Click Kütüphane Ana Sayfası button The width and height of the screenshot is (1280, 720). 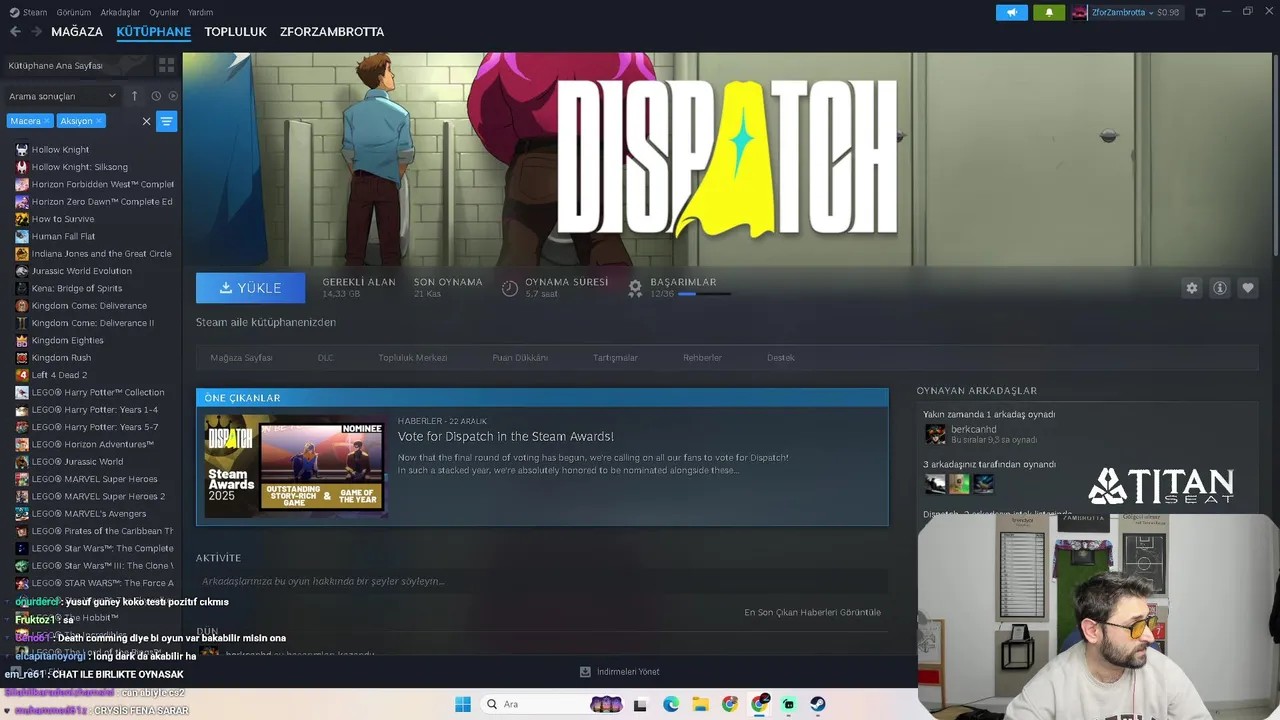coord(78,65)
